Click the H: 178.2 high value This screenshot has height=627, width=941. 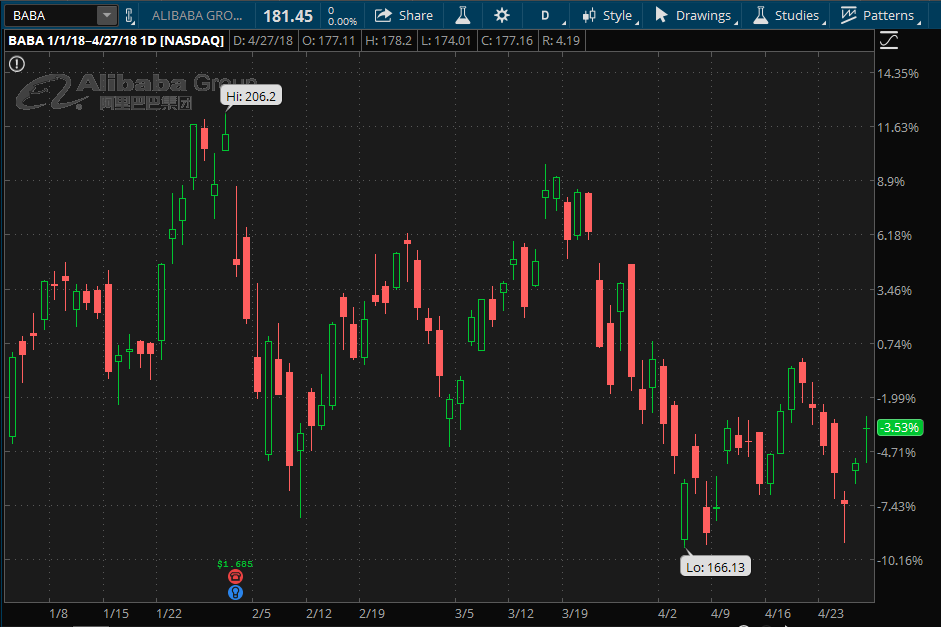388,41
